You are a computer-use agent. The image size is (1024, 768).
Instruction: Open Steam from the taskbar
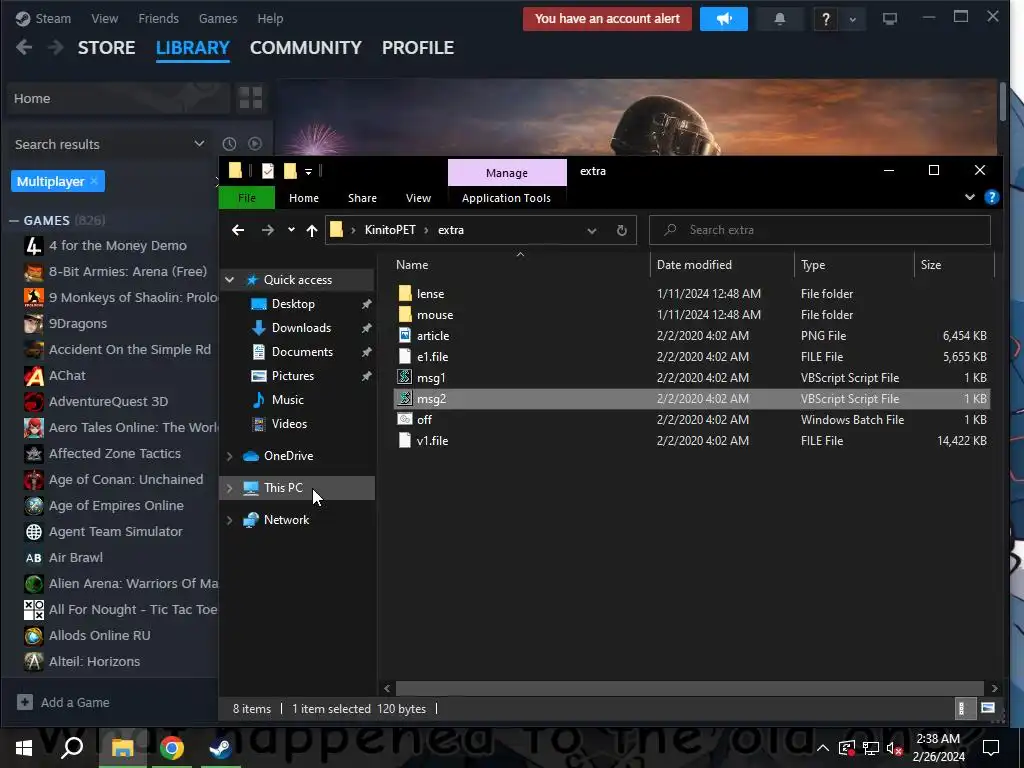coord(221,748)
